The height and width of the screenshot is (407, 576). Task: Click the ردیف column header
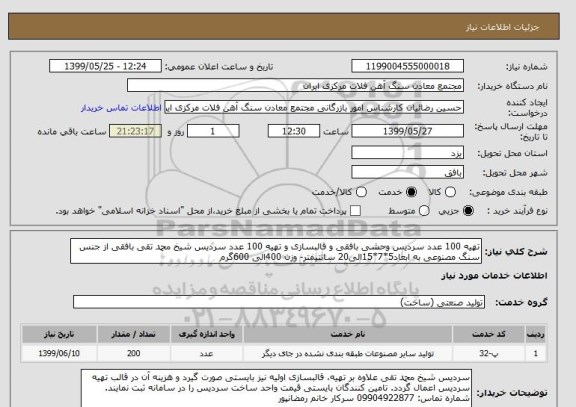tap(536, 334)
